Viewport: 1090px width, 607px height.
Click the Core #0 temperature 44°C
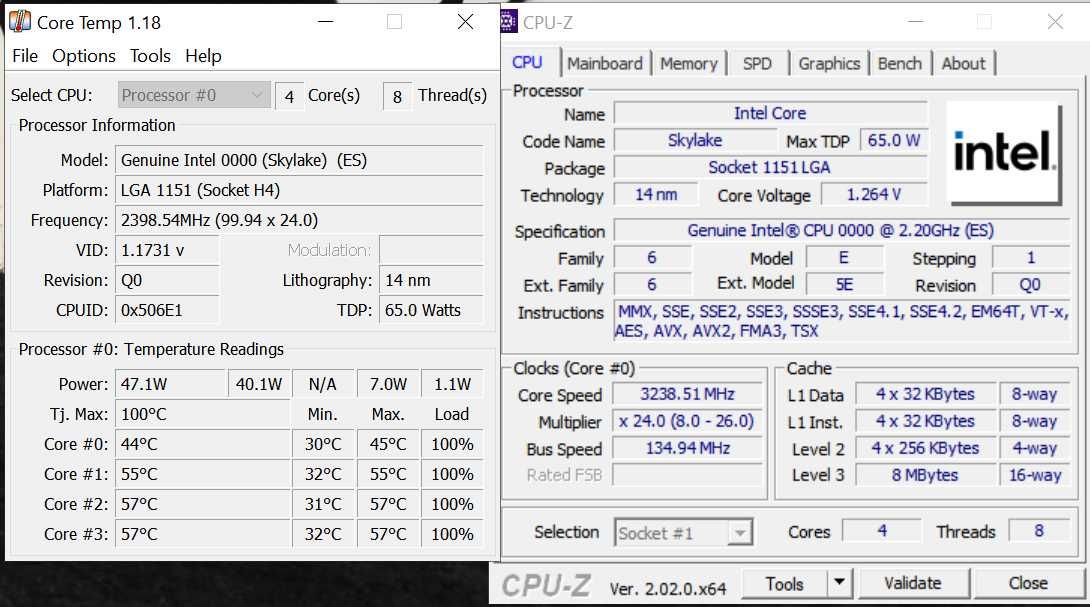click(202, 444)
